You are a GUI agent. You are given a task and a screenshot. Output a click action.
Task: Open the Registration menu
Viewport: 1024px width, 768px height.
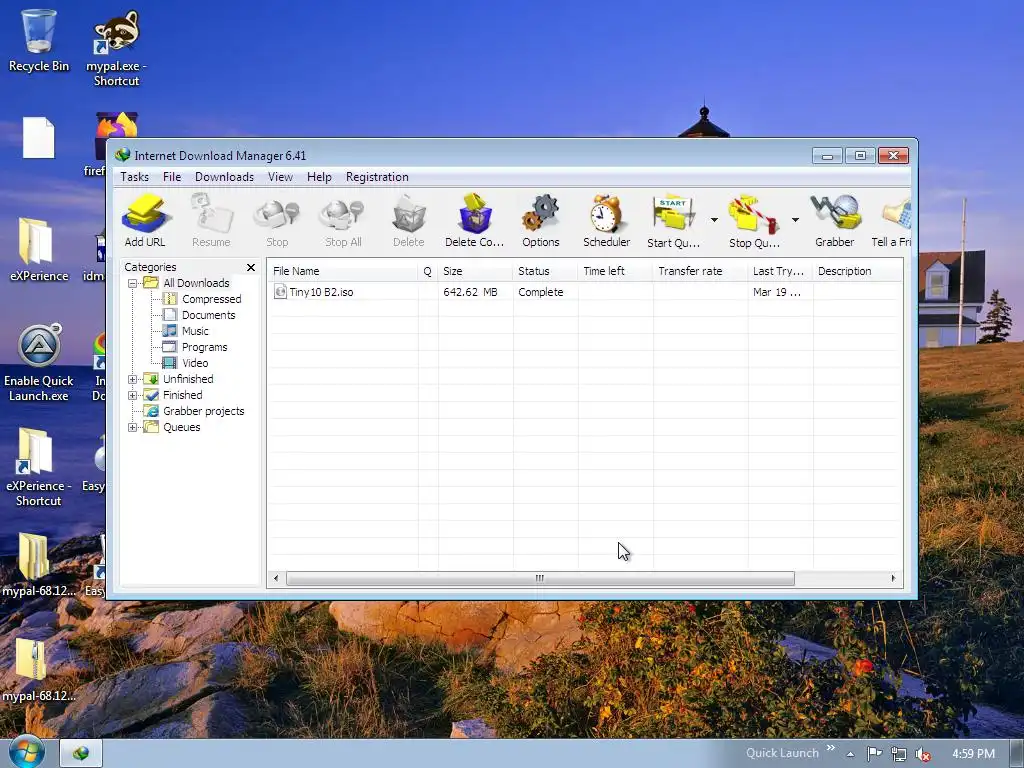tap(377, 177)
